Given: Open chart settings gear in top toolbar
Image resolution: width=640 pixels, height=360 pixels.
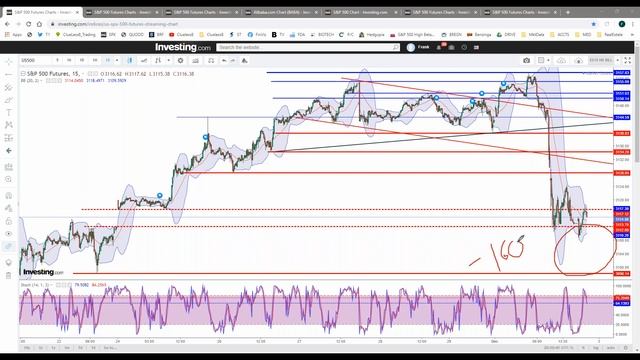Looking at the screenshot, I should [180, 60].
